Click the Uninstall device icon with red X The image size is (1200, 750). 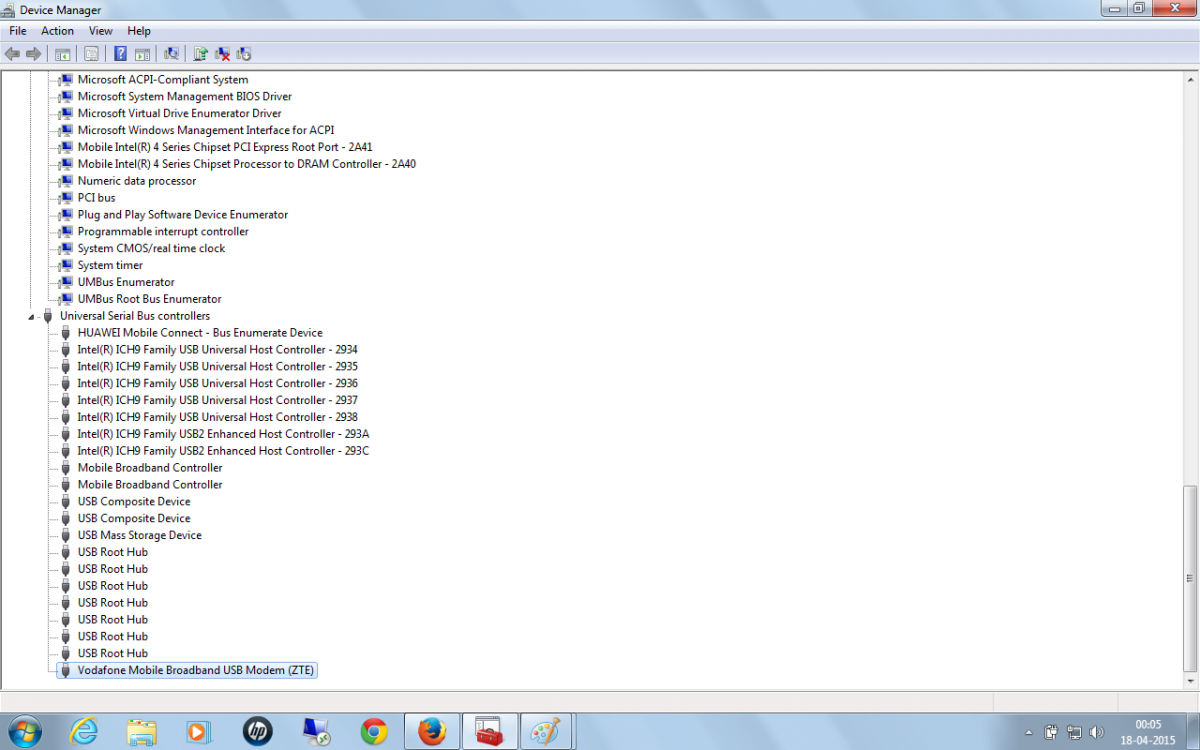[x=223, y=53]
